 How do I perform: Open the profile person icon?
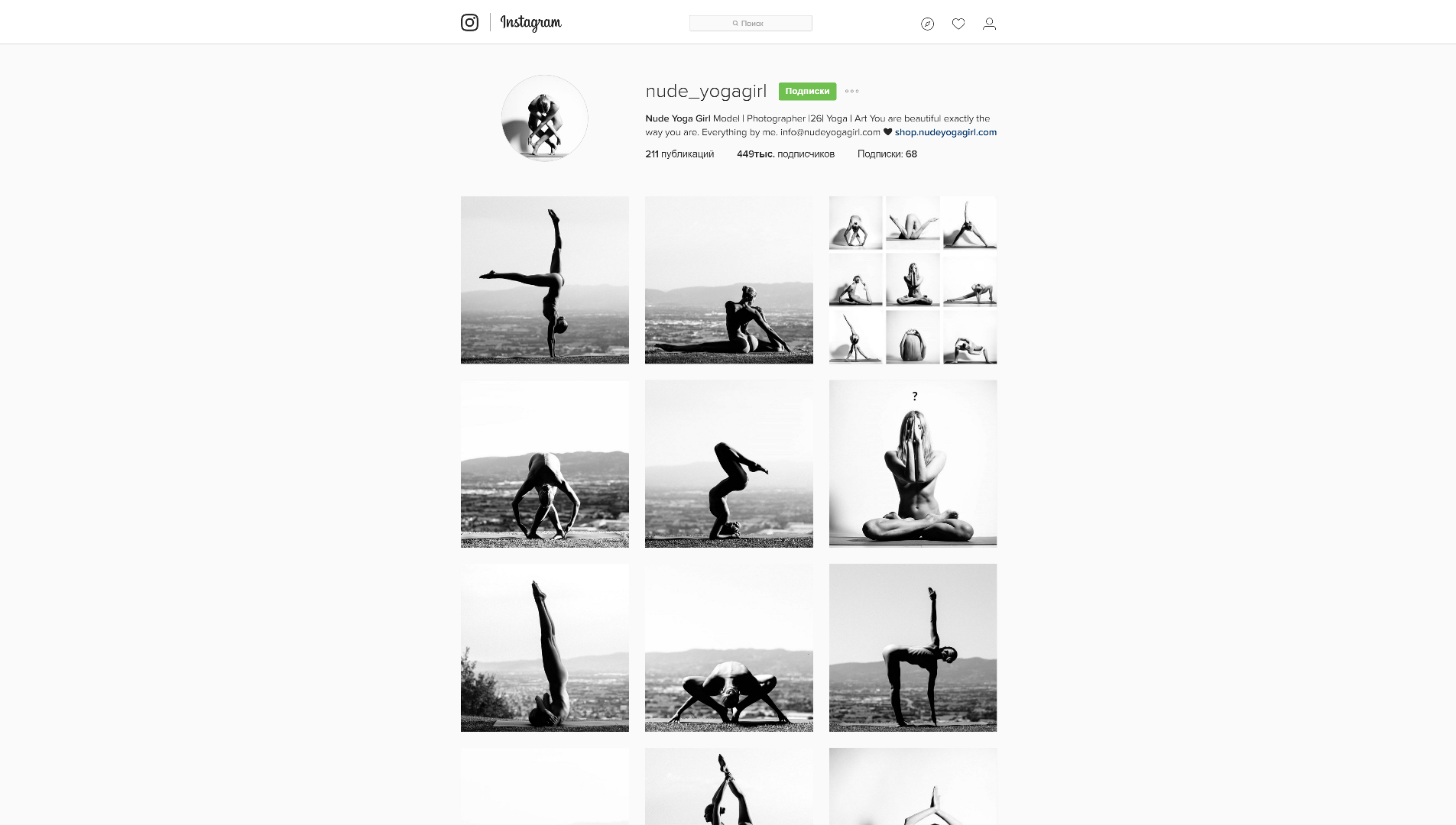(x=989, y=24)
